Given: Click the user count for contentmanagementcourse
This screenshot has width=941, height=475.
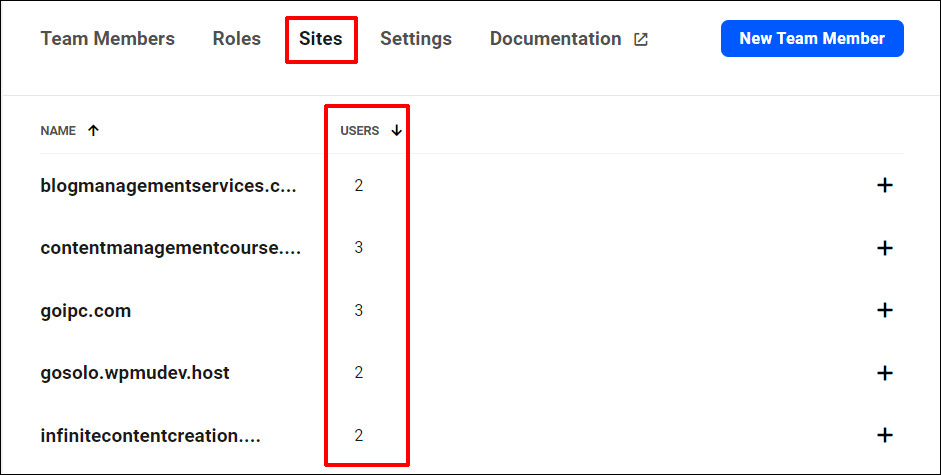Looking at the screenshot, I should (x=358, y=248).
